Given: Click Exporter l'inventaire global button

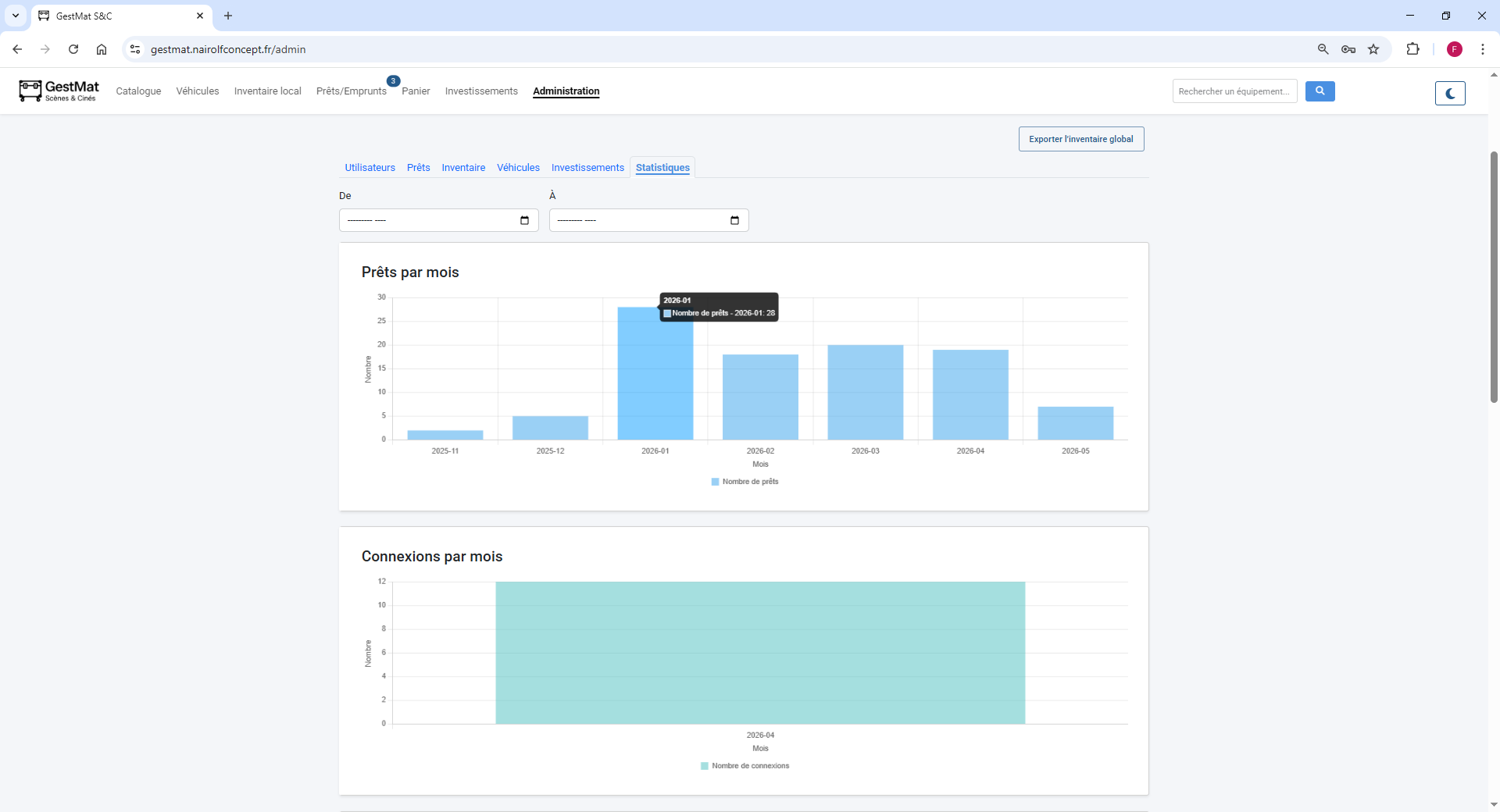Looking at the screenshot, I should [x=1081, y=139].
